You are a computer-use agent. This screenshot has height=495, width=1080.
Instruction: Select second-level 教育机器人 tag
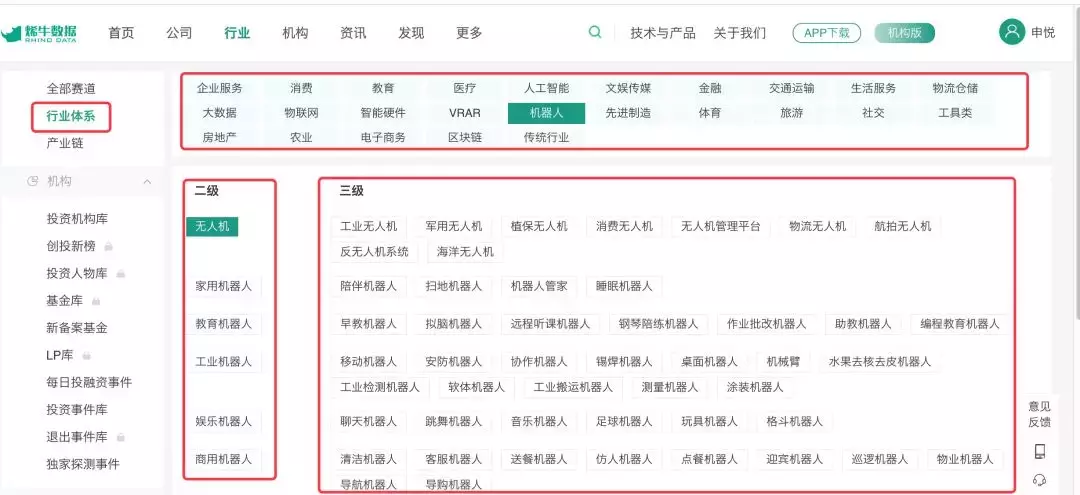[x=224, y=324]
